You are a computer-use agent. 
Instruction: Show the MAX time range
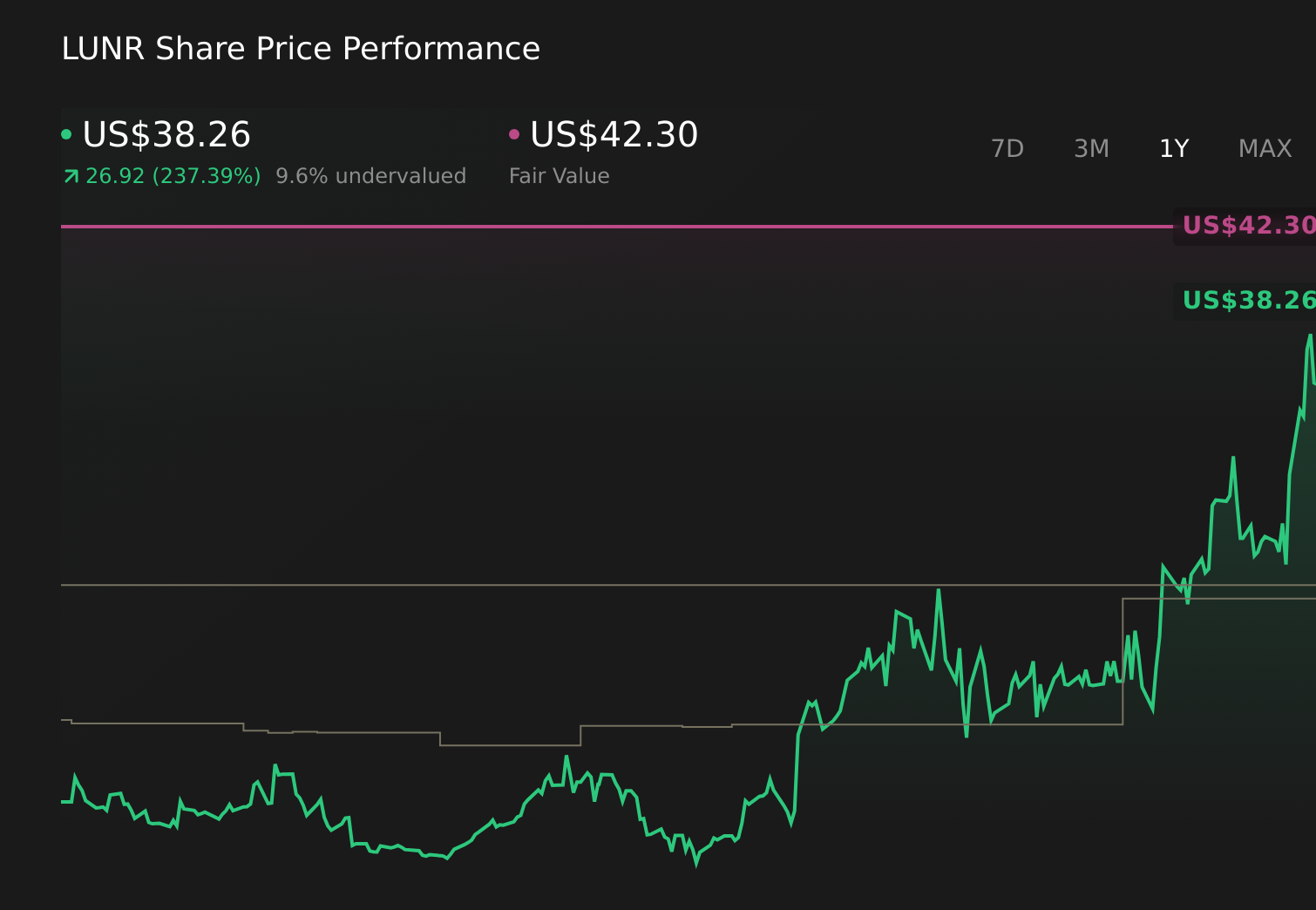coord(1265,149)
